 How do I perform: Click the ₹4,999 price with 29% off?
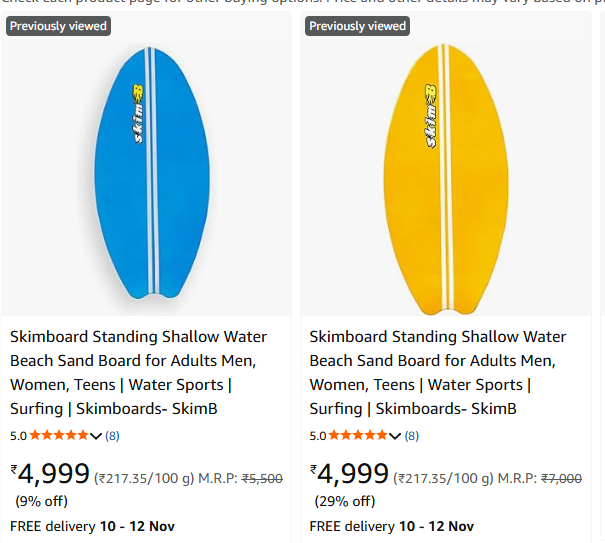coord(349,473)
